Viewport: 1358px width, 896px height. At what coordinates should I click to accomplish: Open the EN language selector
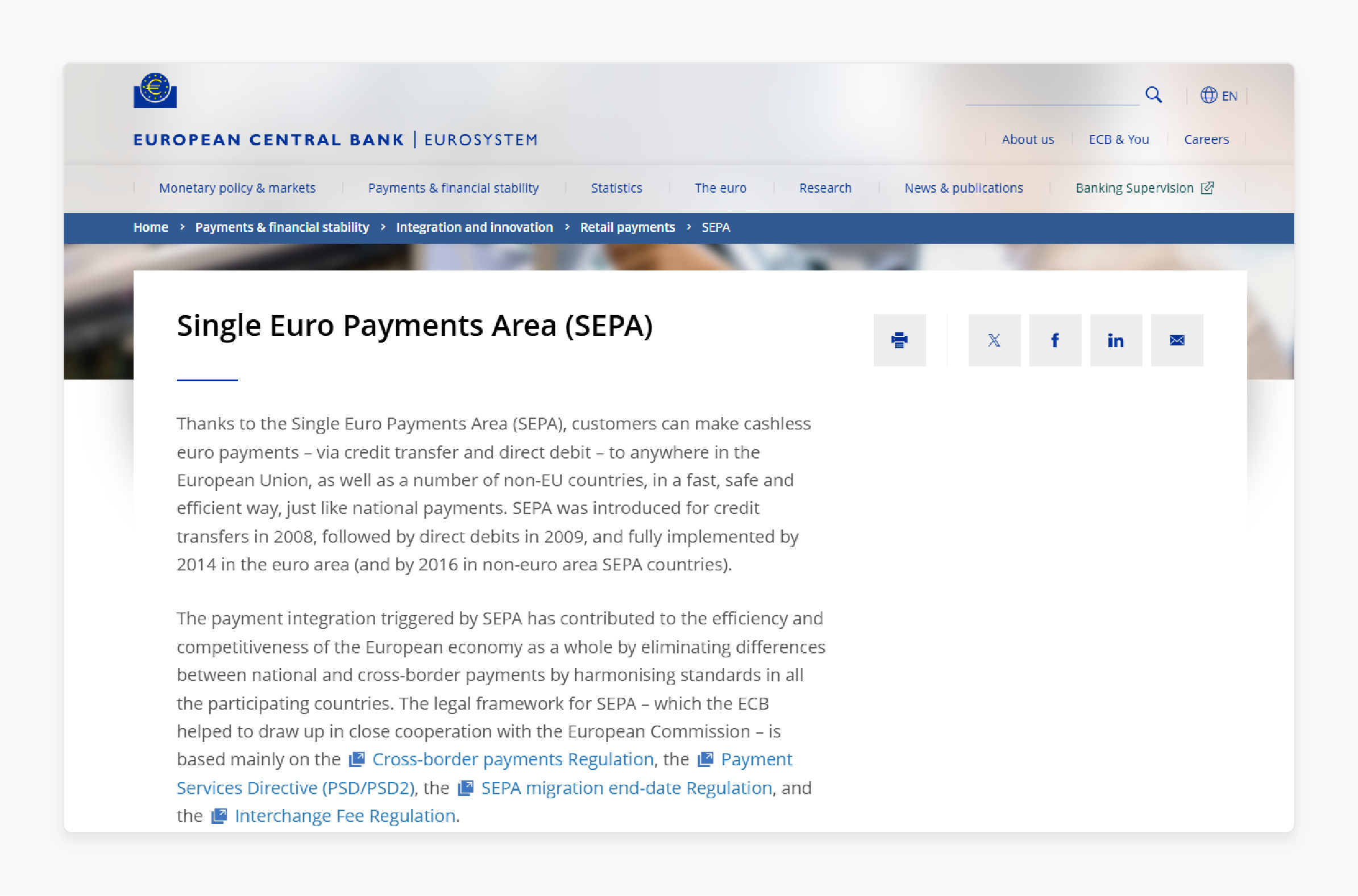point(1219,95)
